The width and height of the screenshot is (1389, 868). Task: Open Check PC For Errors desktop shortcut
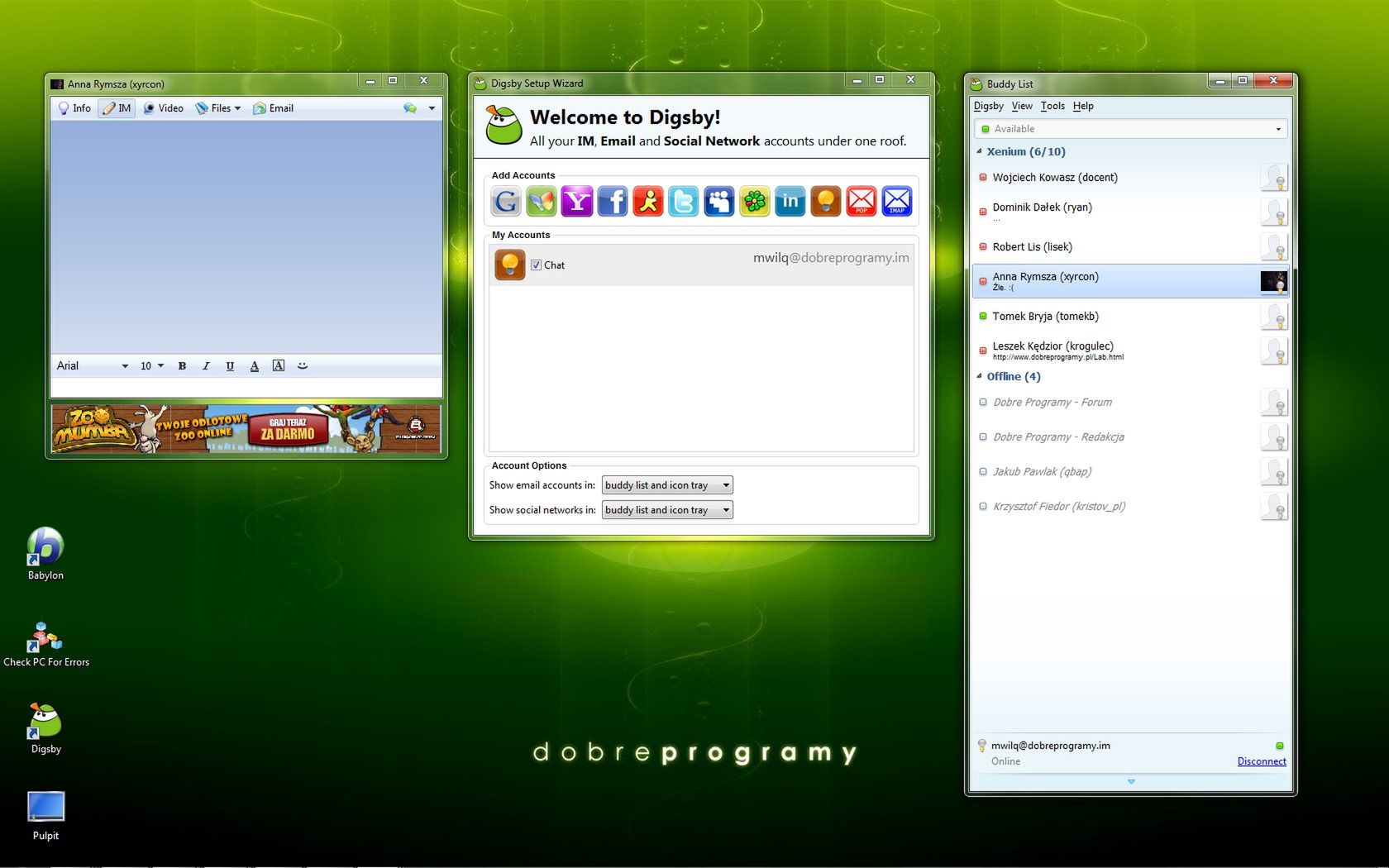[46, 645]
